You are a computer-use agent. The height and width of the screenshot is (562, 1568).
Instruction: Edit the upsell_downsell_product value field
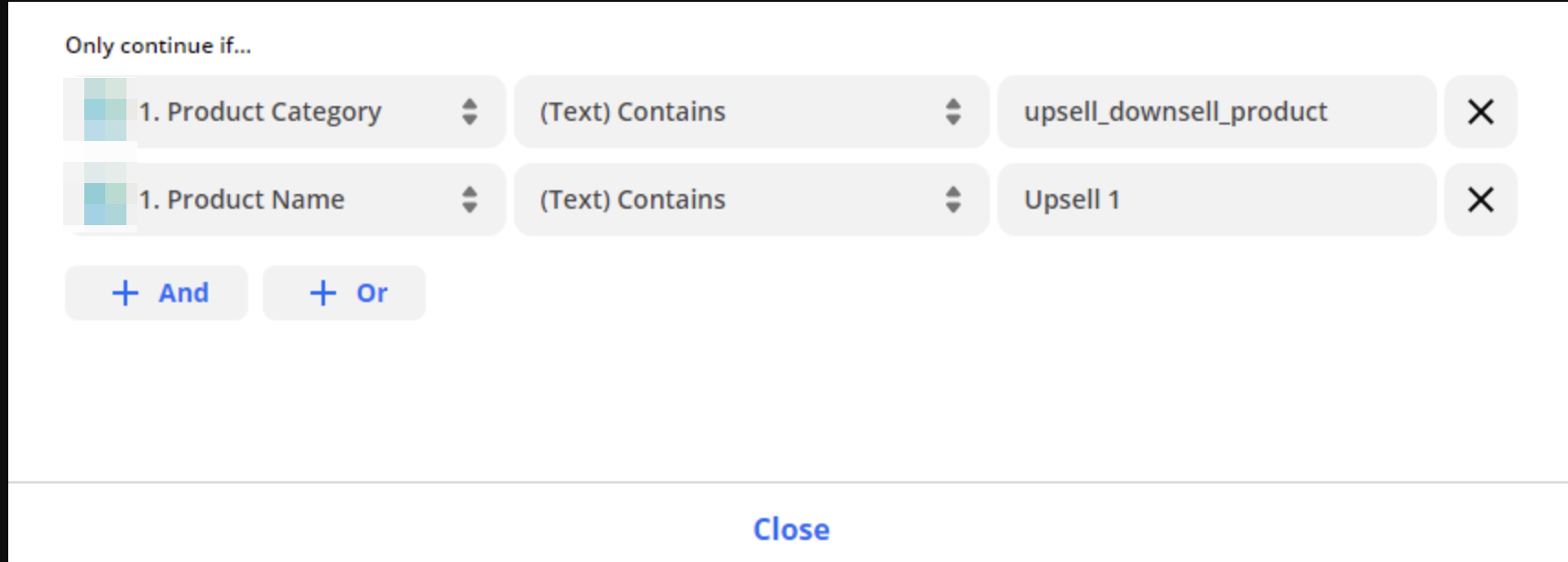pyautogui.click(x=1216, y=112)
